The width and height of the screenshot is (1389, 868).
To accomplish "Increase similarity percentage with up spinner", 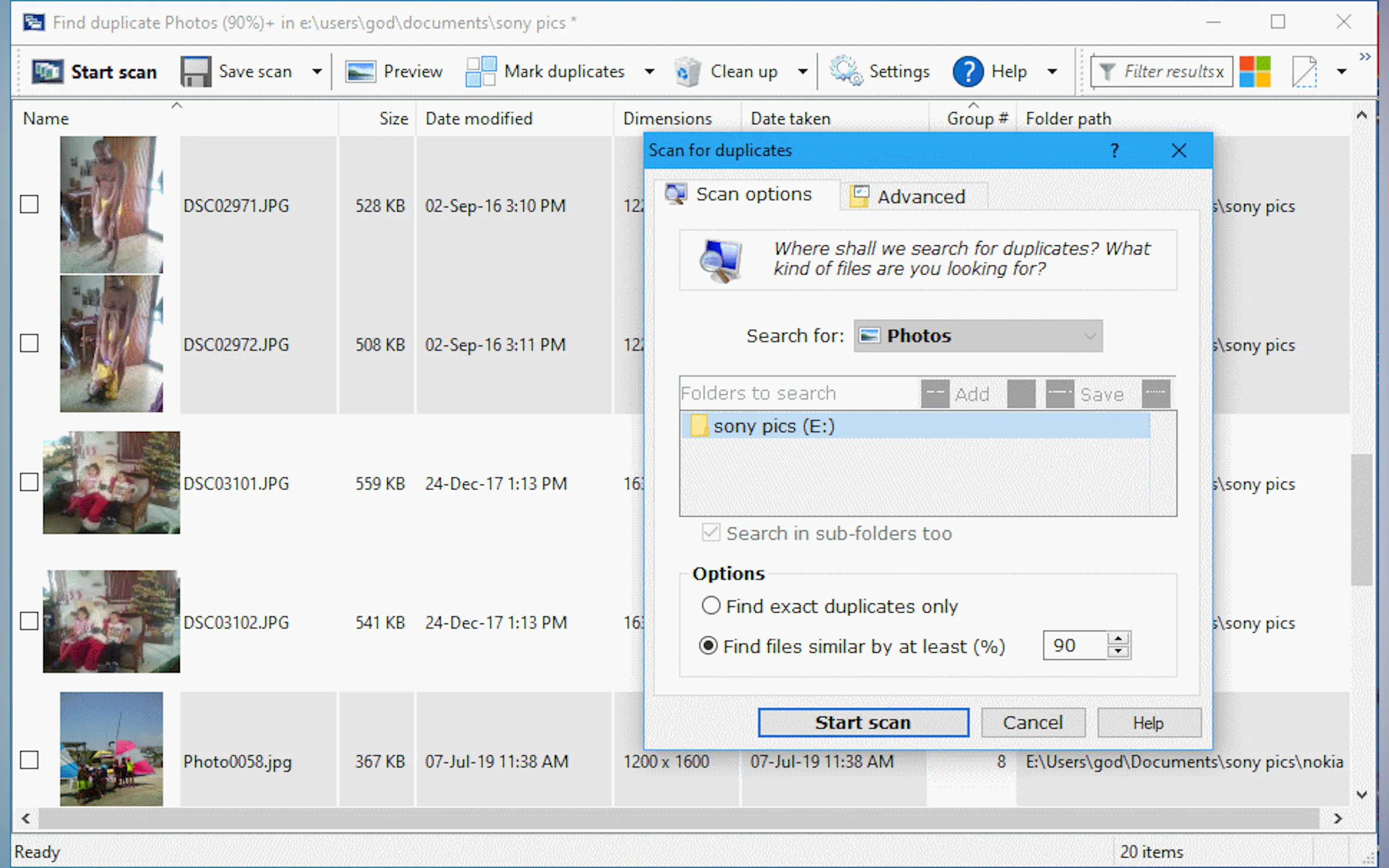I will pos(1117,638).
